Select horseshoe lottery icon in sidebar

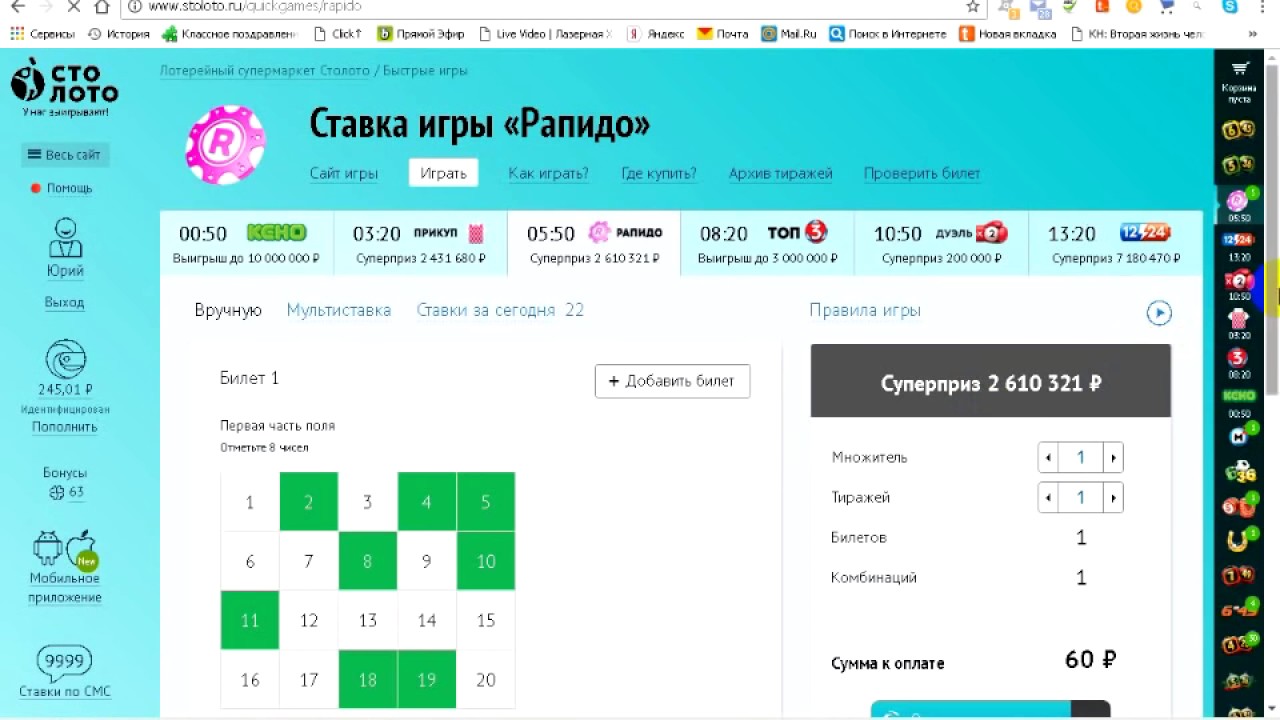1239,543
